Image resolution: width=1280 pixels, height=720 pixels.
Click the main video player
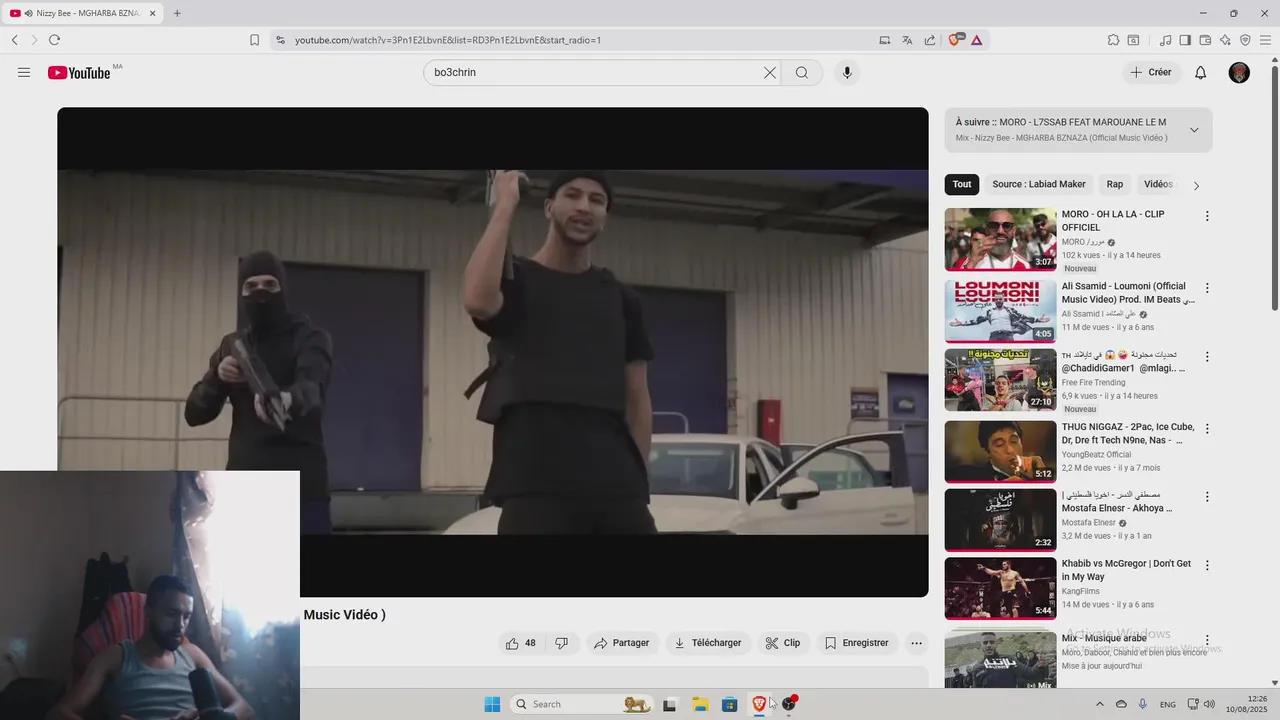point(493,352)
